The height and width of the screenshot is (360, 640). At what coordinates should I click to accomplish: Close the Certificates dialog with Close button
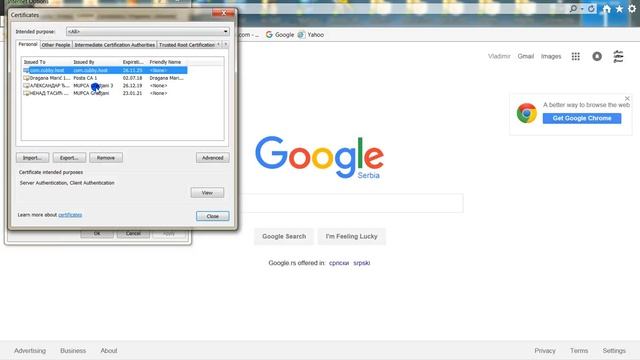(x=213, y=216)
